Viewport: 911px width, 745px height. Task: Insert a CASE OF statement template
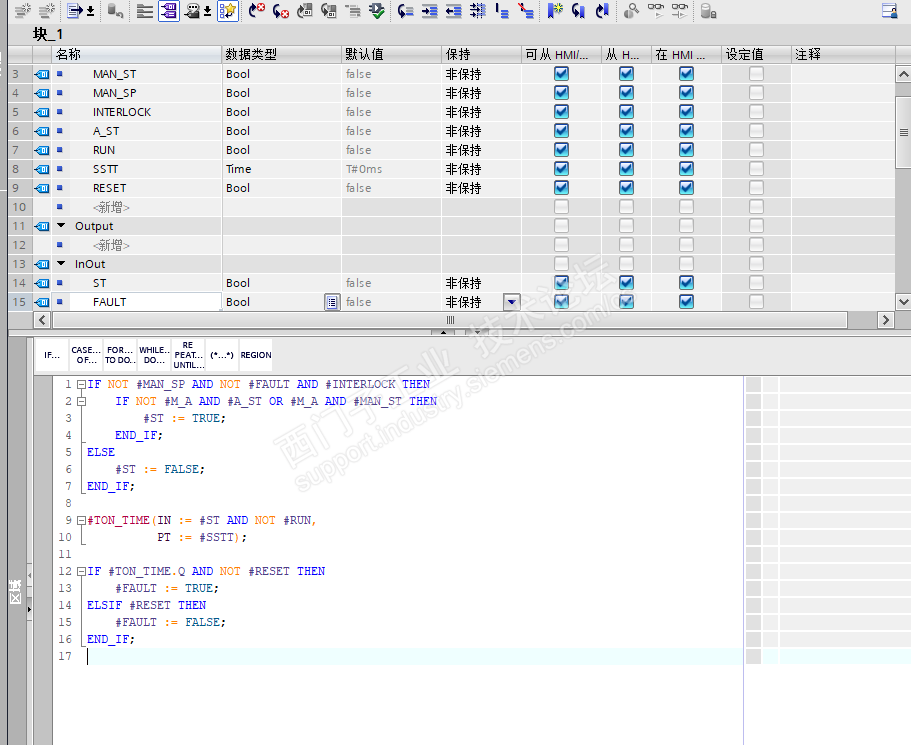click(86, 355)
